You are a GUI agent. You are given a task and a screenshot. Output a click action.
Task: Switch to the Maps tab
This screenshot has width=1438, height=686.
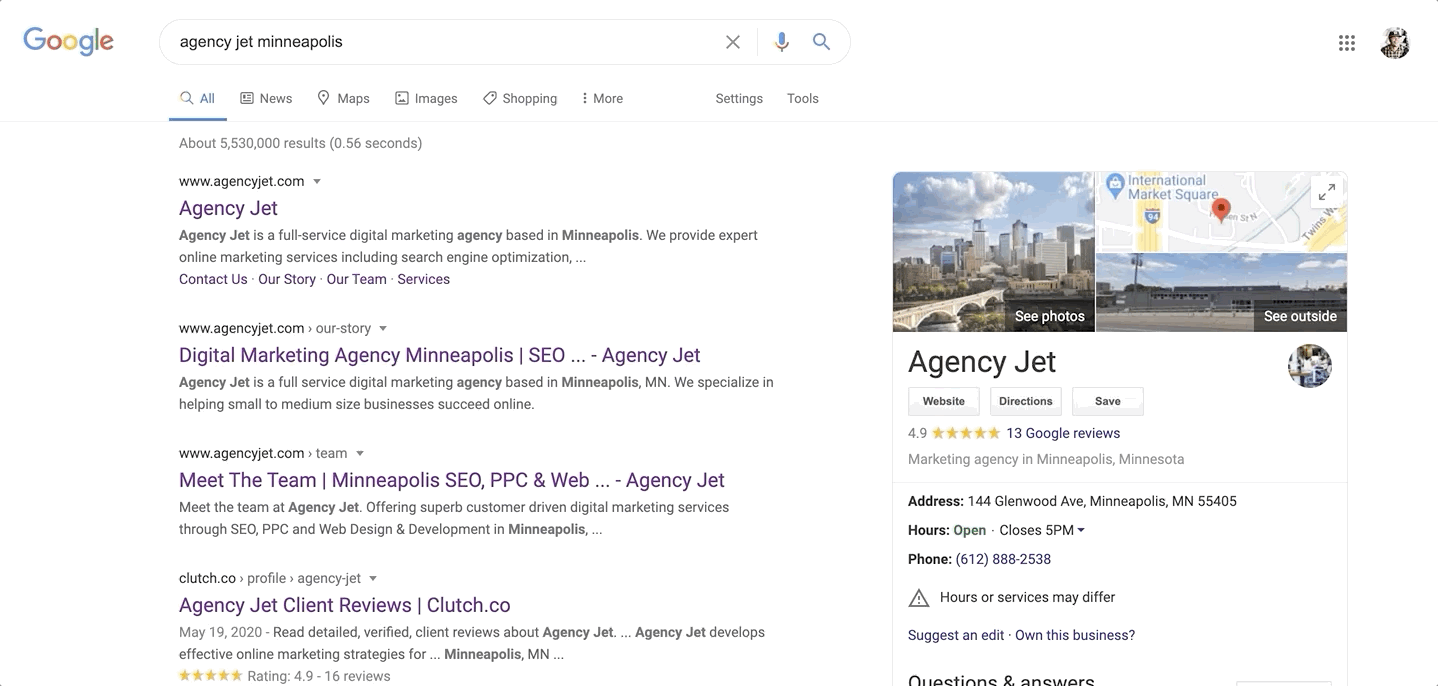point(343,98)
